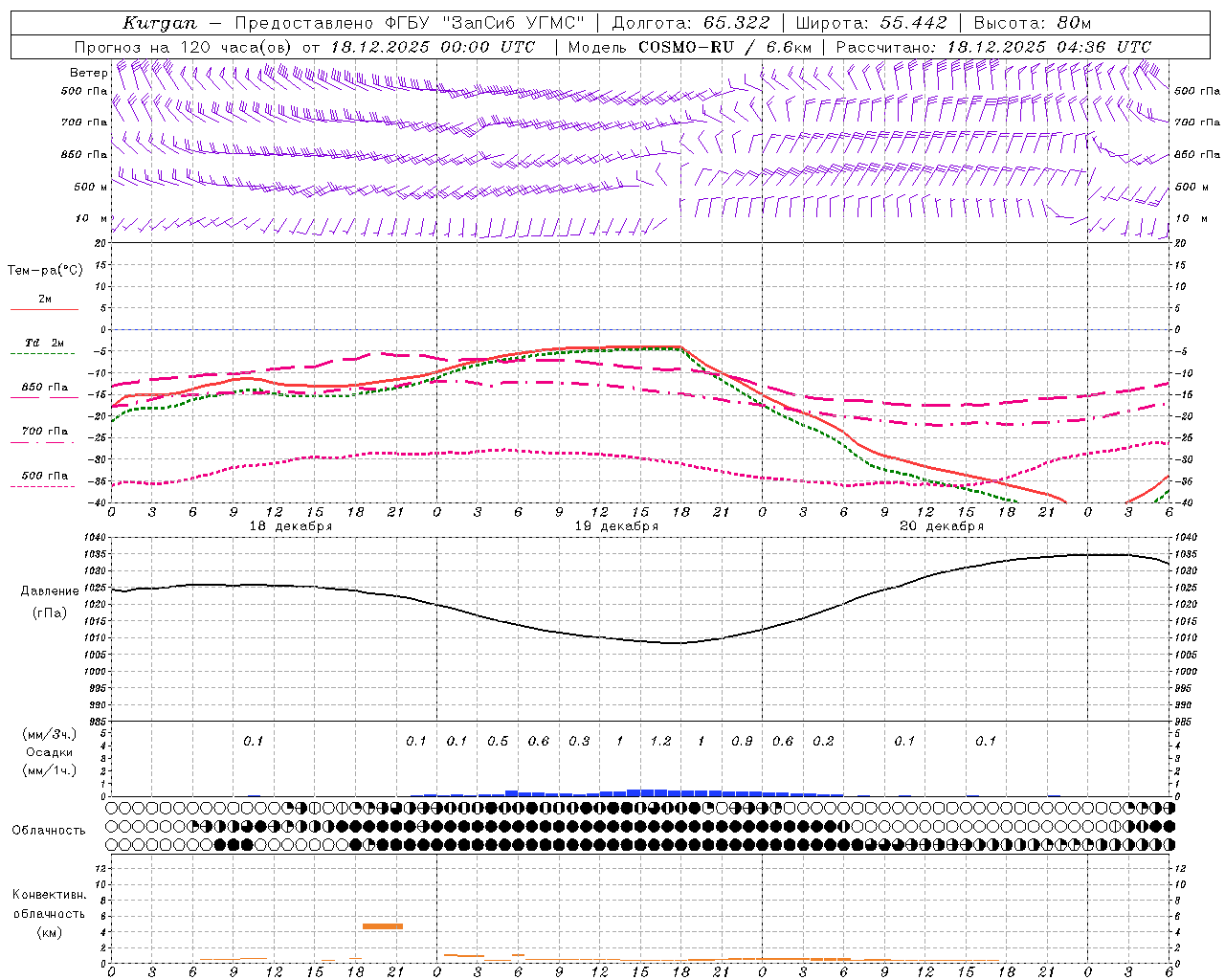Image resolution: width=1225 pixels, height=980 pixels.
Task: Click the blue 2м temperature legend line
Action: tap(44, 309)
